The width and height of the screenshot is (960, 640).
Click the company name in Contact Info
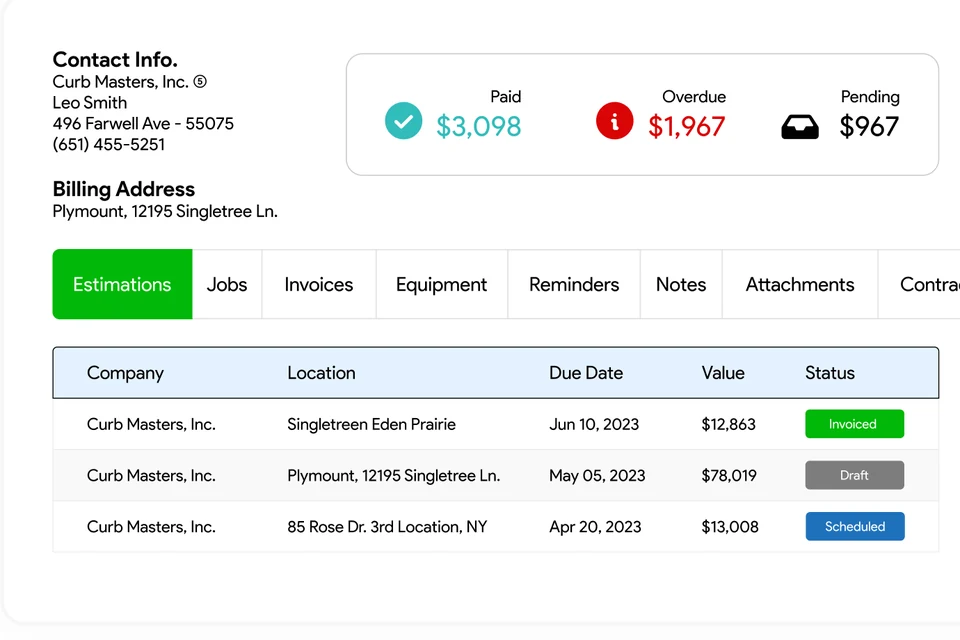coord(121,82)
